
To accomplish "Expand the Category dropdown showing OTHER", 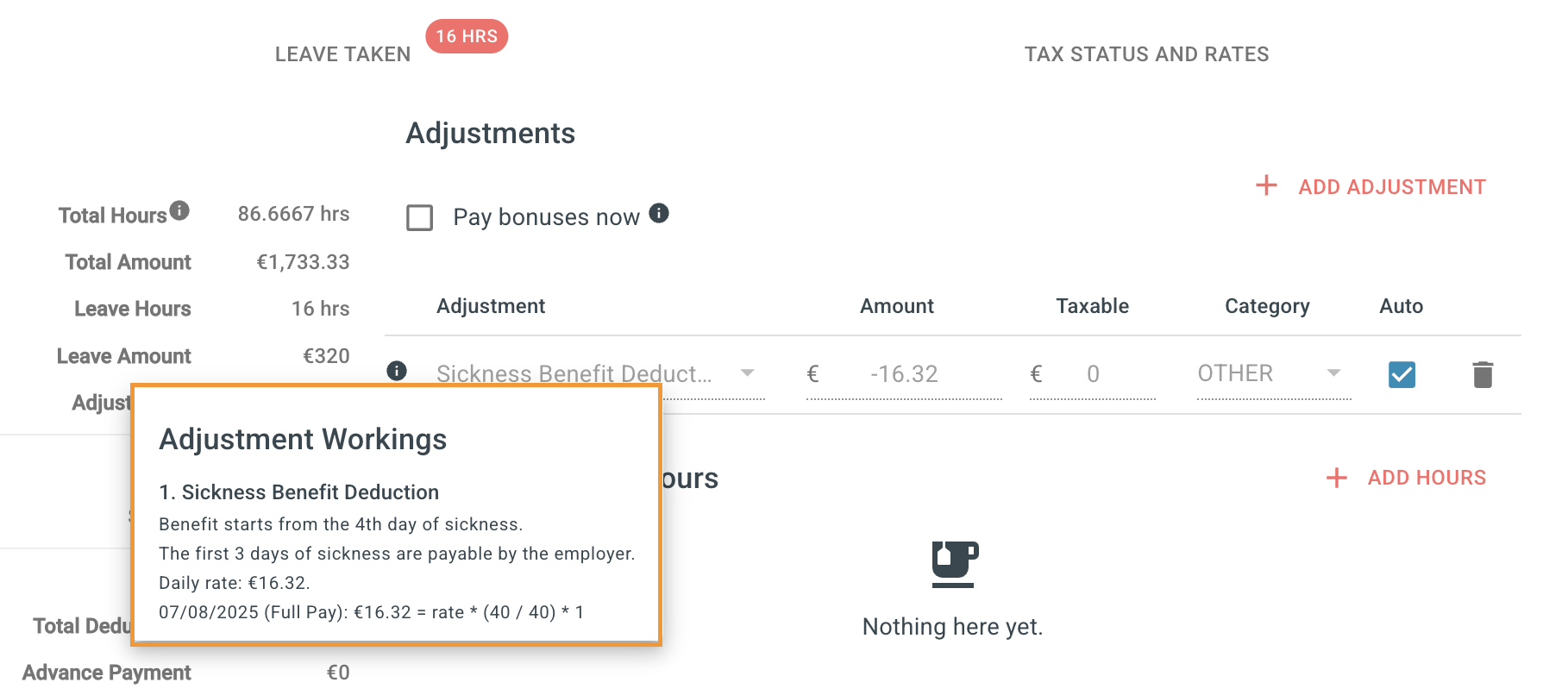I will click(1333, 373).
